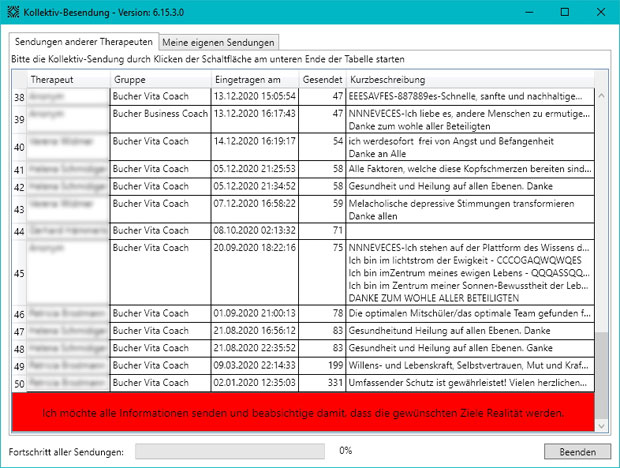
Task: Click description Plattform des Wissens
Action: (x=470, y=272)
